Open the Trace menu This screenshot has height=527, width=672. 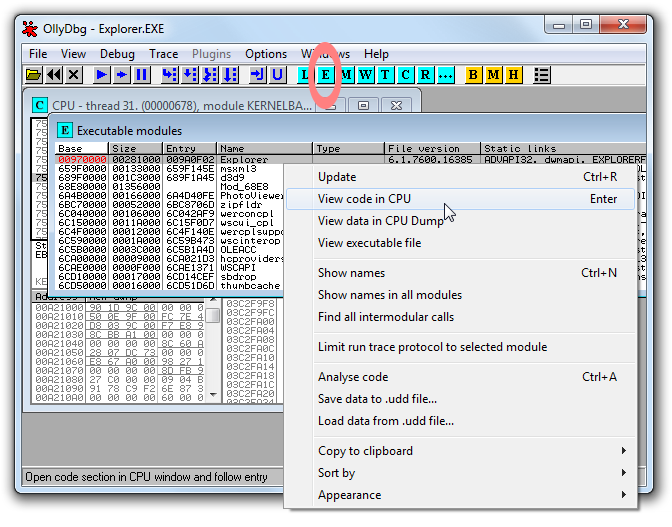tap(164, 54)
